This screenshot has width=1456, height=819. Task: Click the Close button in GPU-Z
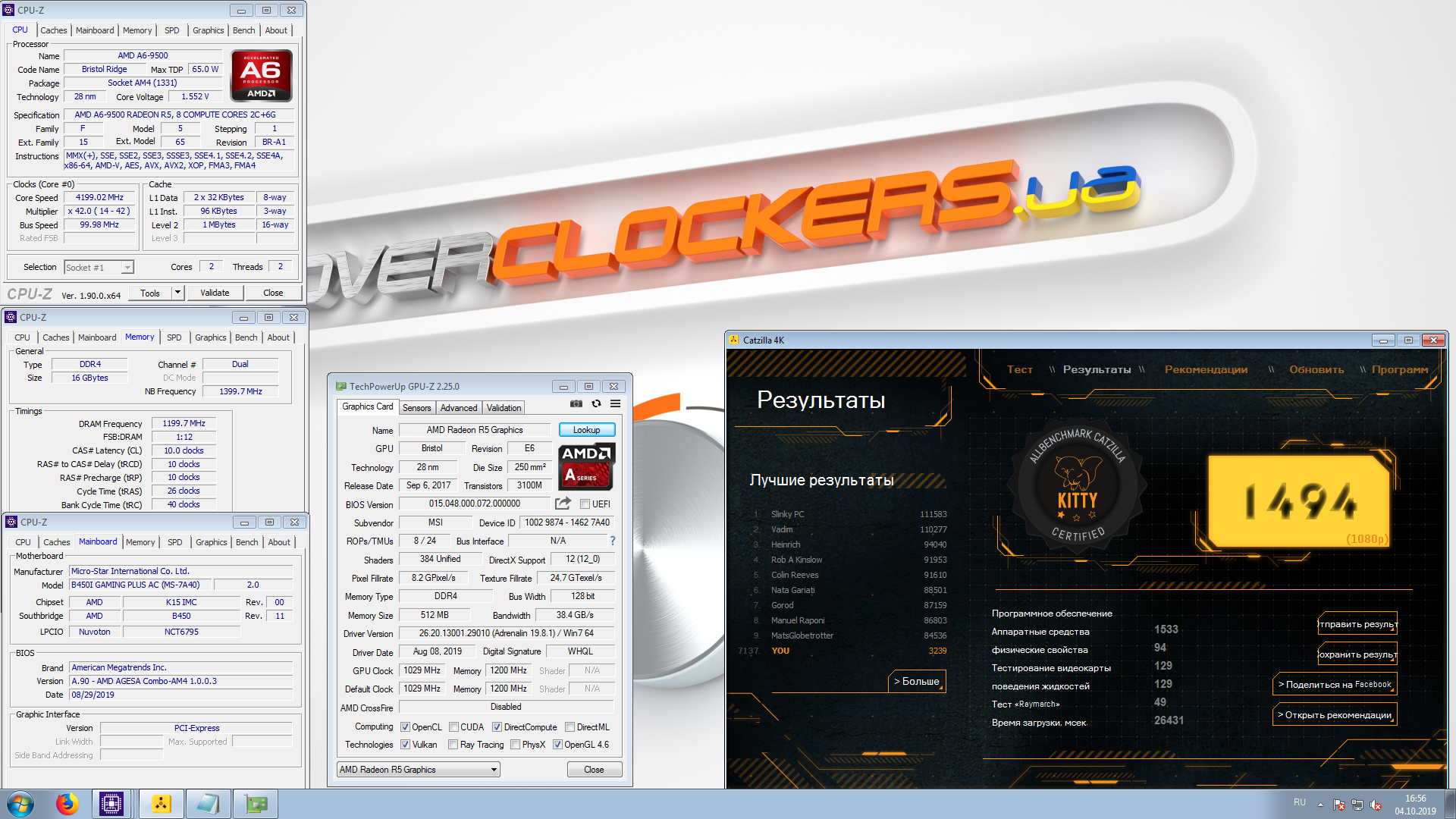594,770
